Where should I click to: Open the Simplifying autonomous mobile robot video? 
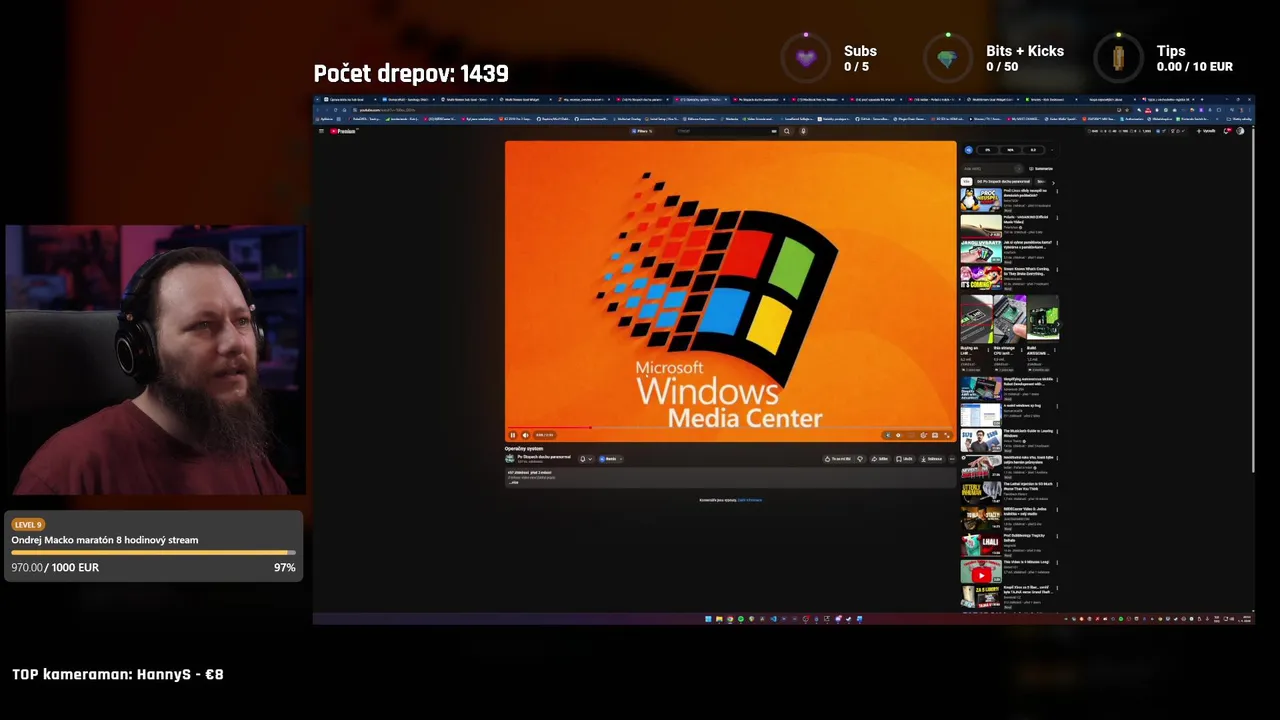tap(981, 388)
